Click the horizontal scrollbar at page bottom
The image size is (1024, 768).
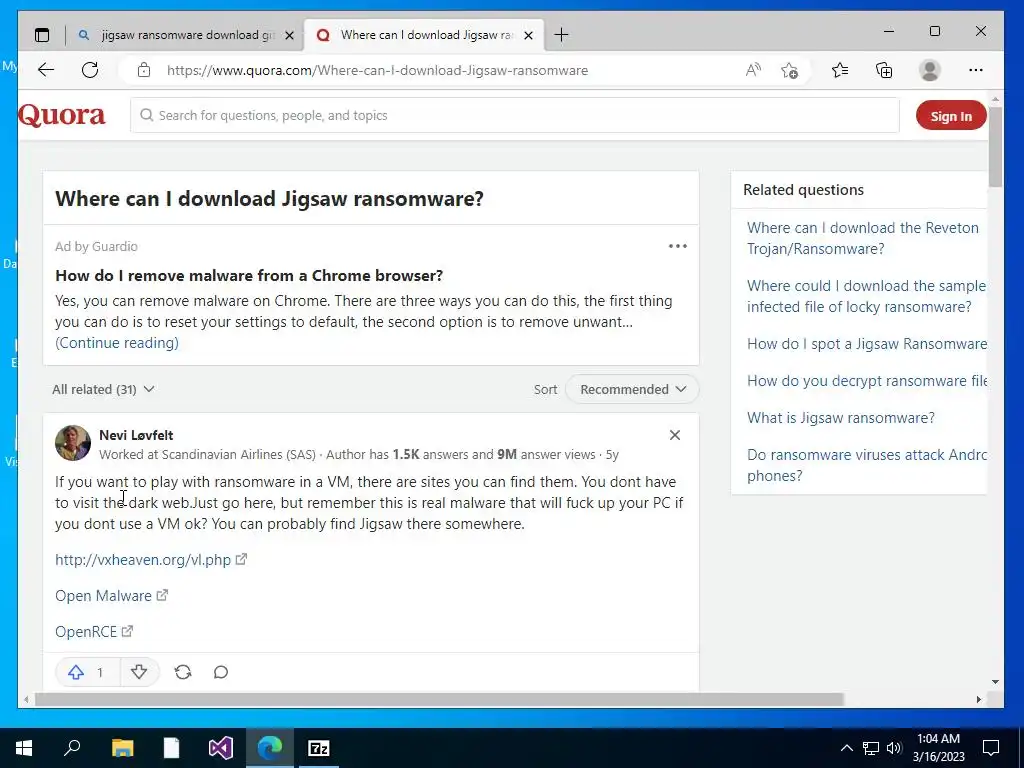439,699
